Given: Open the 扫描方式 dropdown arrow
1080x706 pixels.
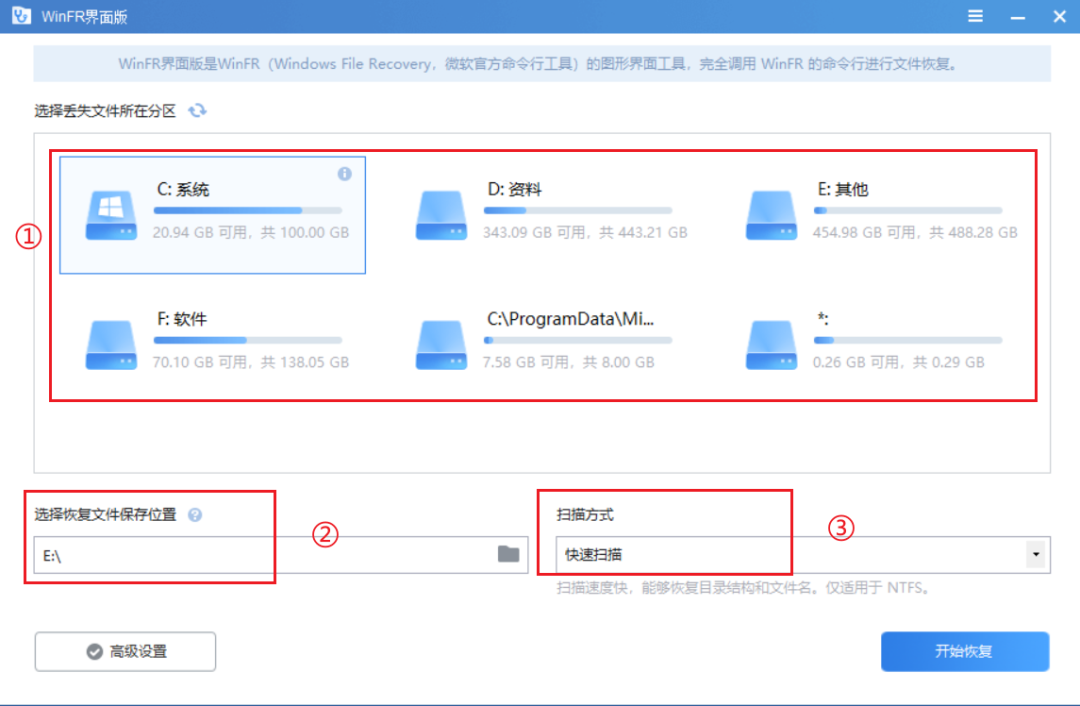Looking at the screenshot, I should coord(1035,554).
